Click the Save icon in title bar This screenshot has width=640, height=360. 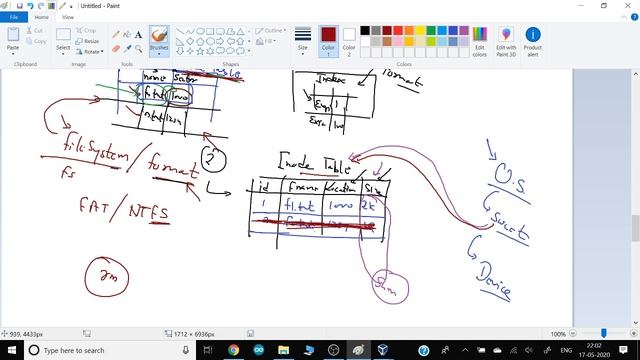[x=19, y=6]
